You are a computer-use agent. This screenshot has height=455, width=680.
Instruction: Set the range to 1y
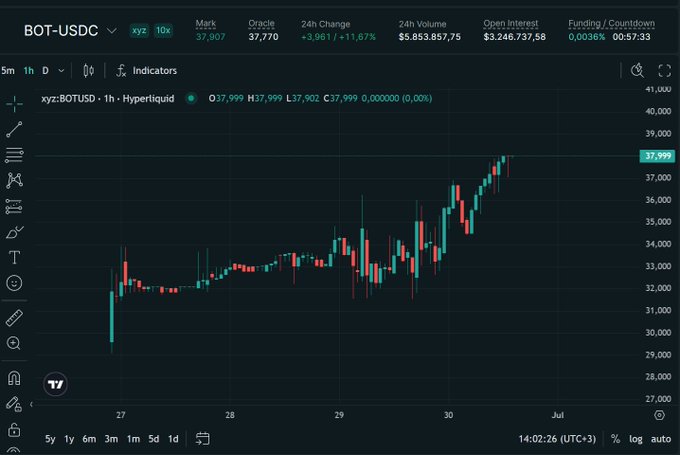click(69, 439)
